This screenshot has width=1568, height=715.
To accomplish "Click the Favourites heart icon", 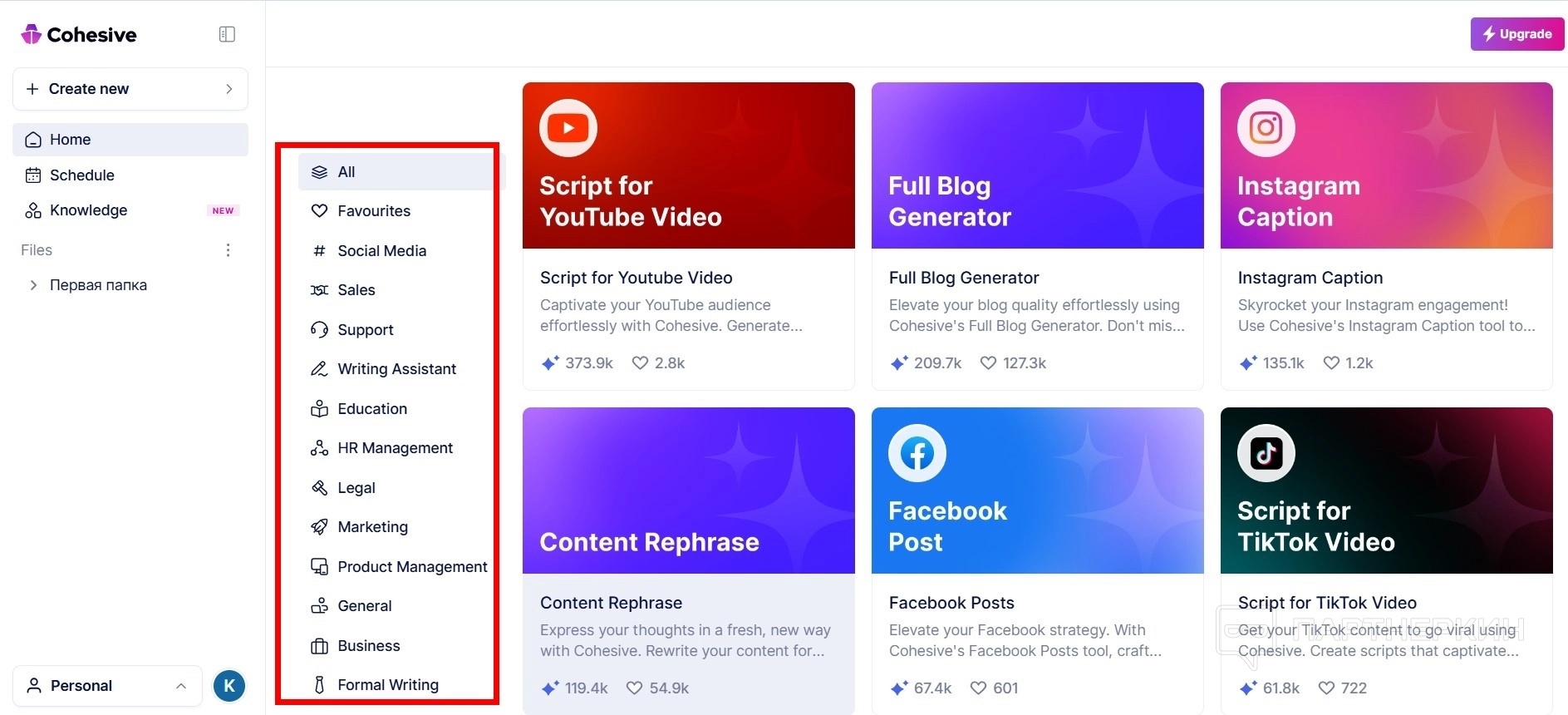I will coord(319,211).
